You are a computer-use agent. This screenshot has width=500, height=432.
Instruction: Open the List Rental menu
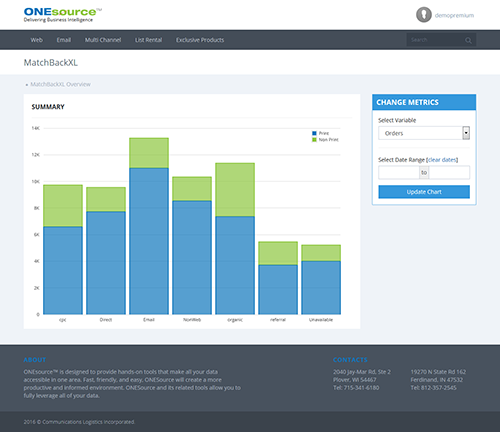click(148, 40)
